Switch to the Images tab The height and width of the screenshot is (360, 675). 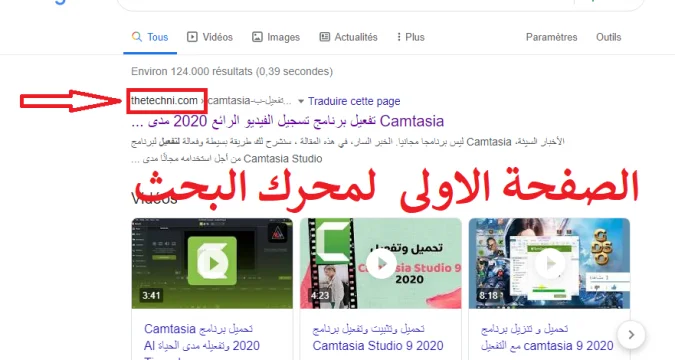(x=276, y=37)
